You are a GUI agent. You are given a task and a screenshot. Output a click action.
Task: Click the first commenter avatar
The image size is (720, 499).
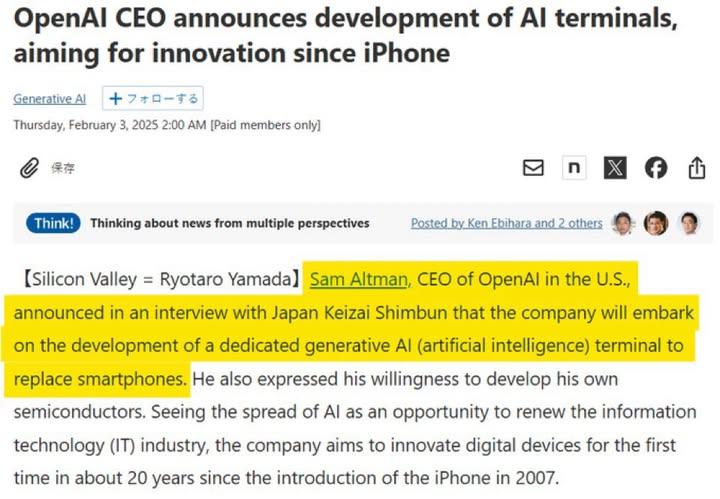(x=623, y=223)
